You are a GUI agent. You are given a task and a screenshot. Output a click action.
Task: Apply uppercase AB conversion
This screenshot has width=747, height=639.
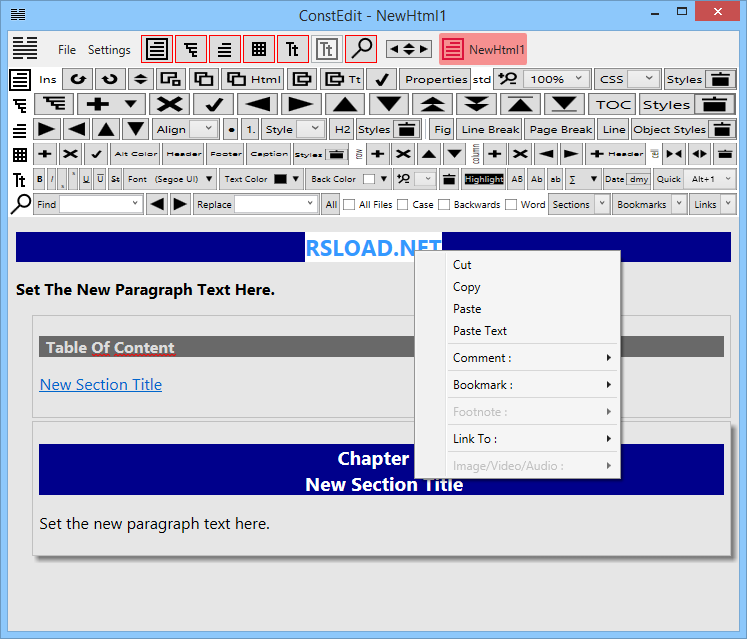(517, 179)
